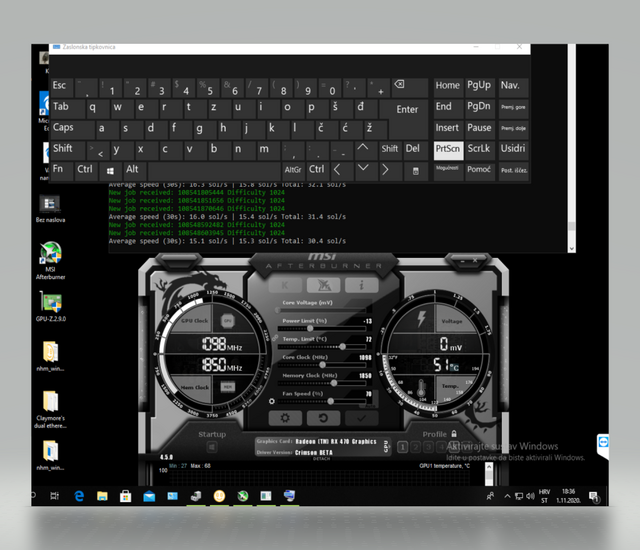
Task: Open Microsoft Store from the taskbar
Action: 125,496
